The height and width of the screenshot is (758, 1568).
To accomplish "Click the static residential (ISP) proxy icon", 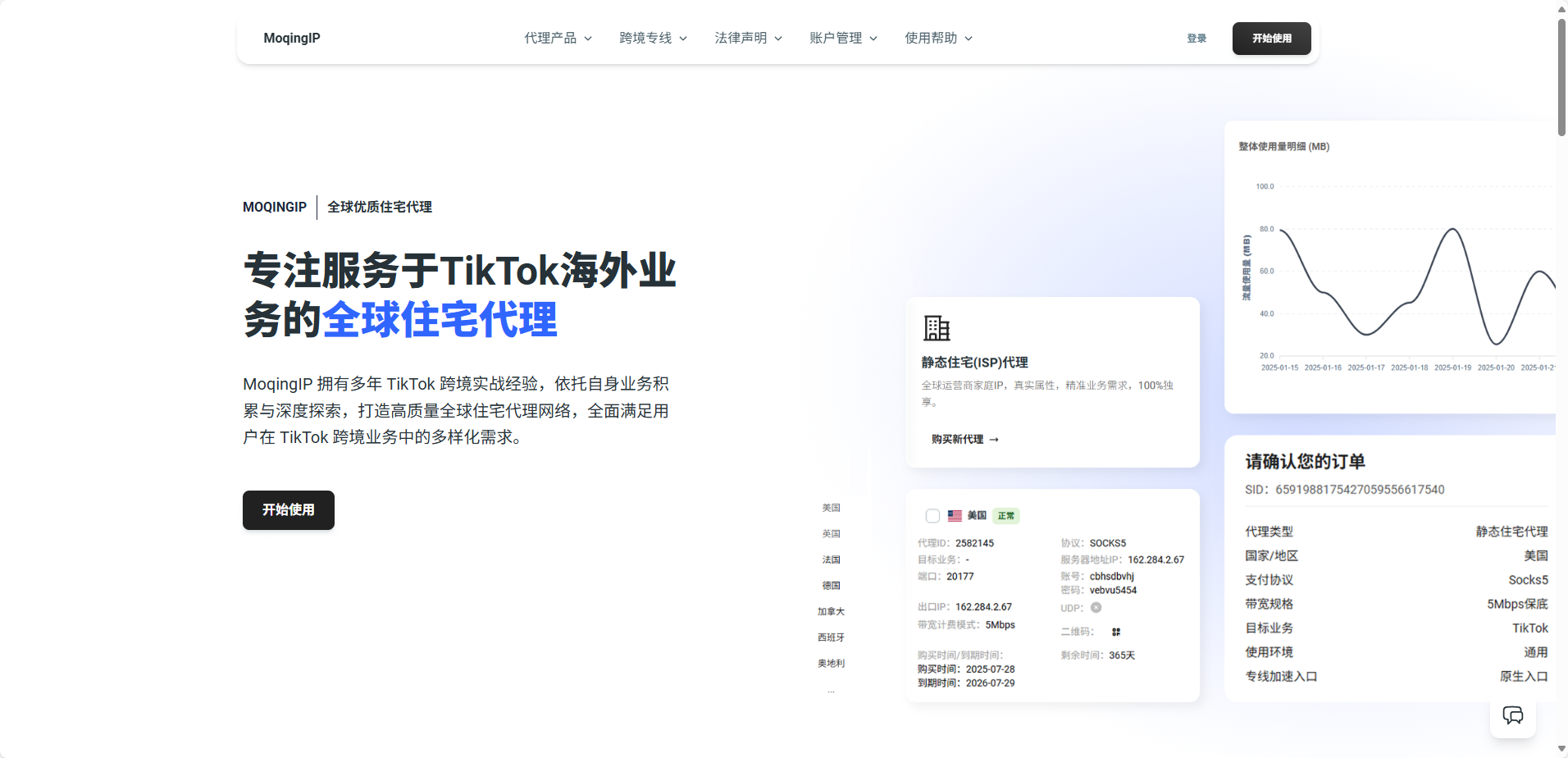I will point(937,327).
